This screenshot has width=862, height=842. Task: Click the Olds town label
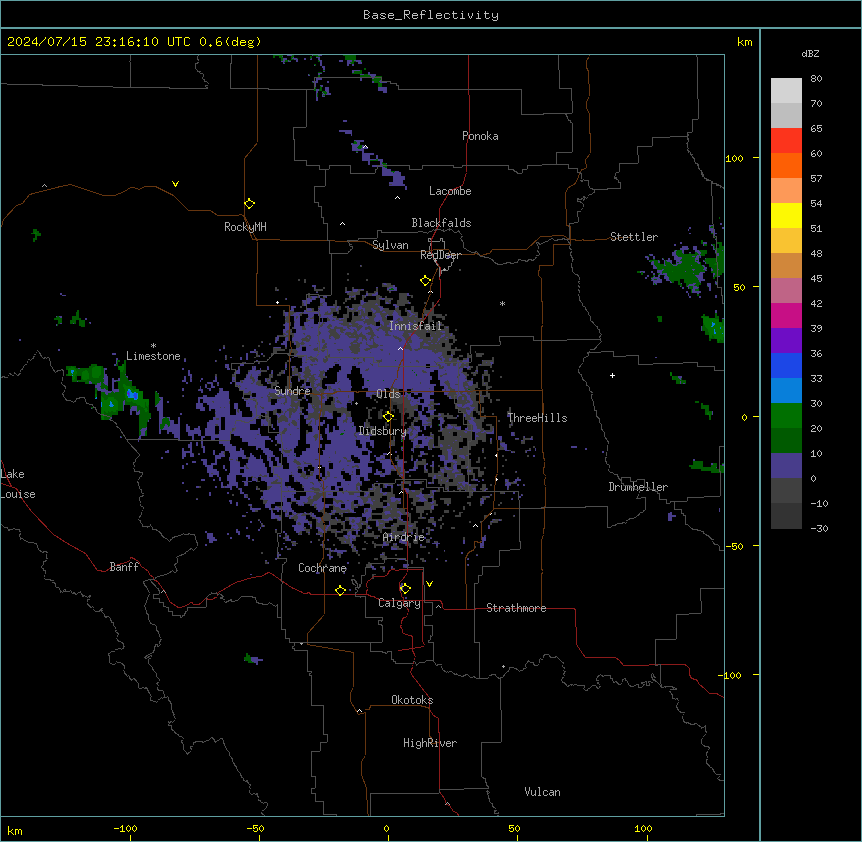click(388, 394)
